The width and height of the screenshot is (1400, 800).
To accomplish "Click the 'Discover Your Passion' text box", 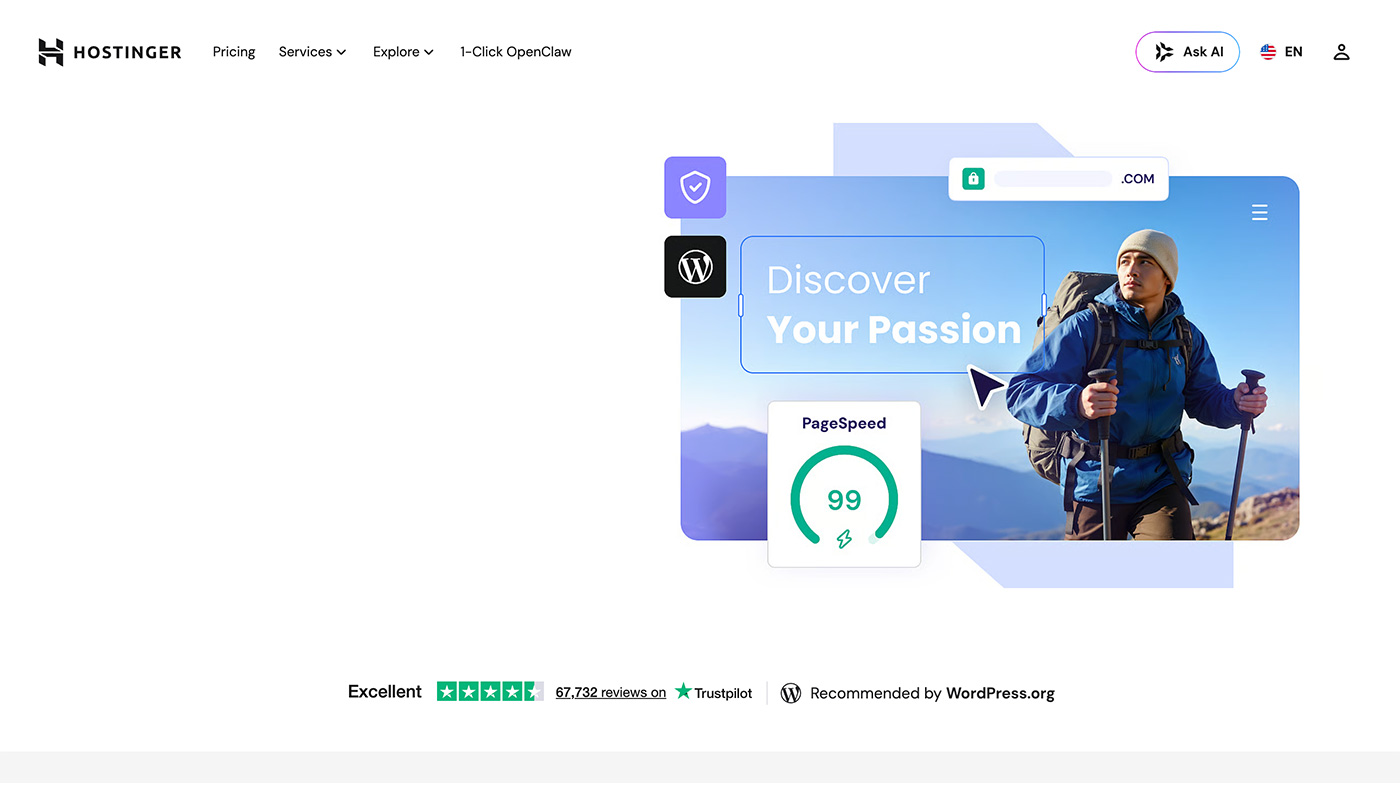I will point(892,305).
